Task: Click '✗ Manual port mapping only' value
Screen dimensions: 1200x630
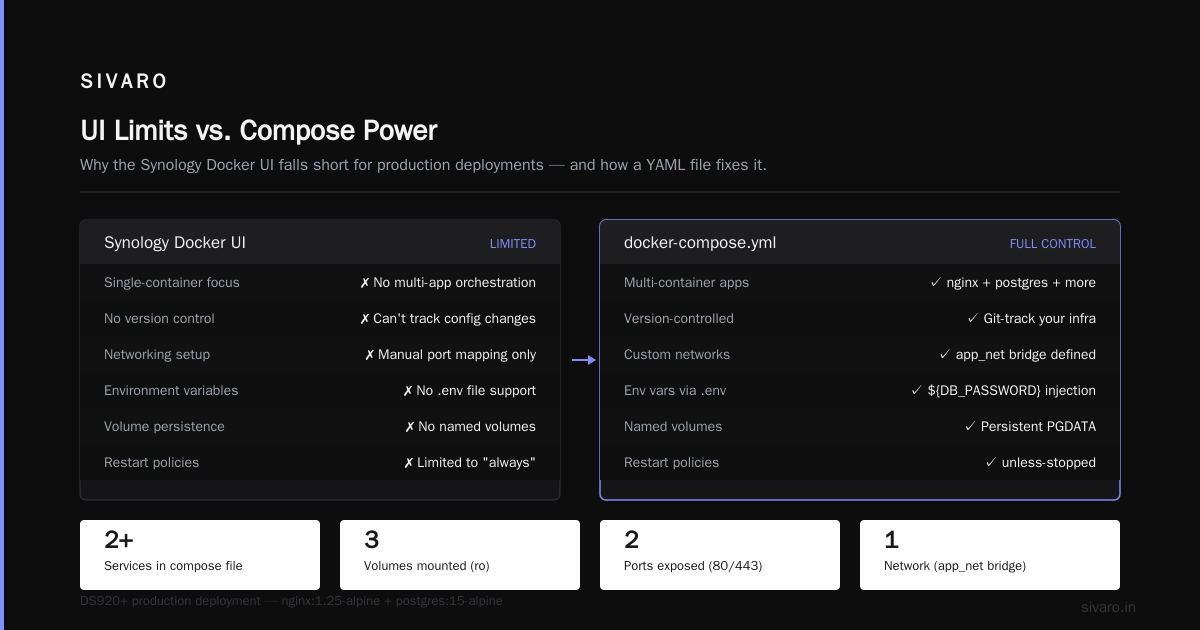Action: [x=450, y=355]
